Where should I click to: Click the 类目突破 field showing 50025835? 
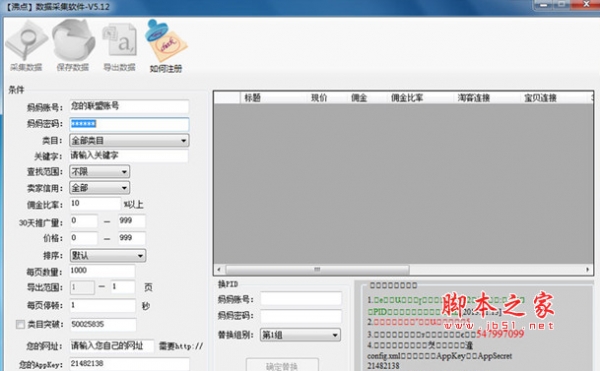pyautogui.click(x=103, y=324)
